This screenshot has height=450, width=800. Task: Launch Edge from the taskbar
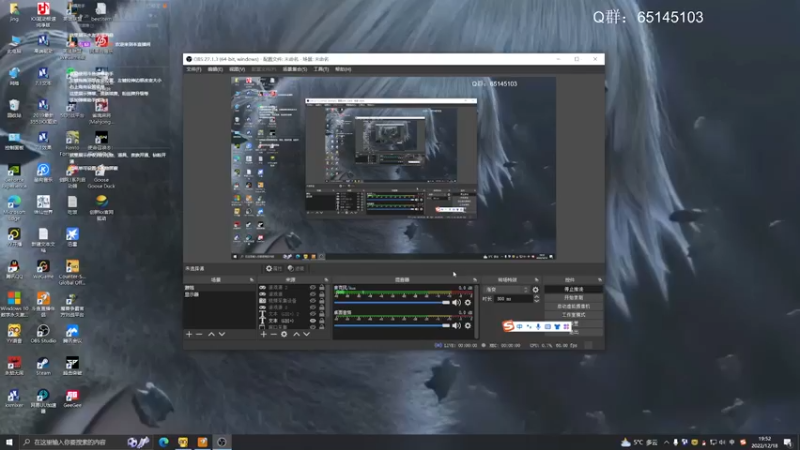(x=164, y=442)
